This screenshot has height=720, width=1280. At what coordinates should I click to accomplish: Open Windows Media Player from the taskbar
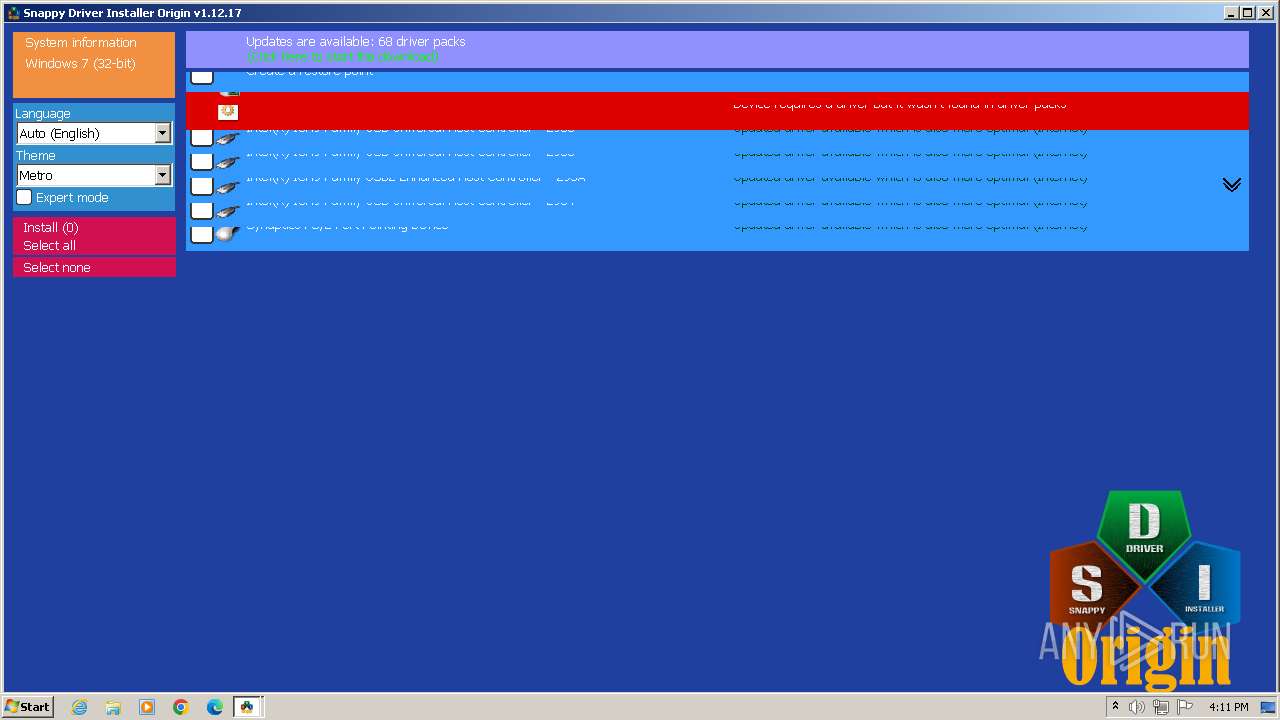click(x=147, y=707)
